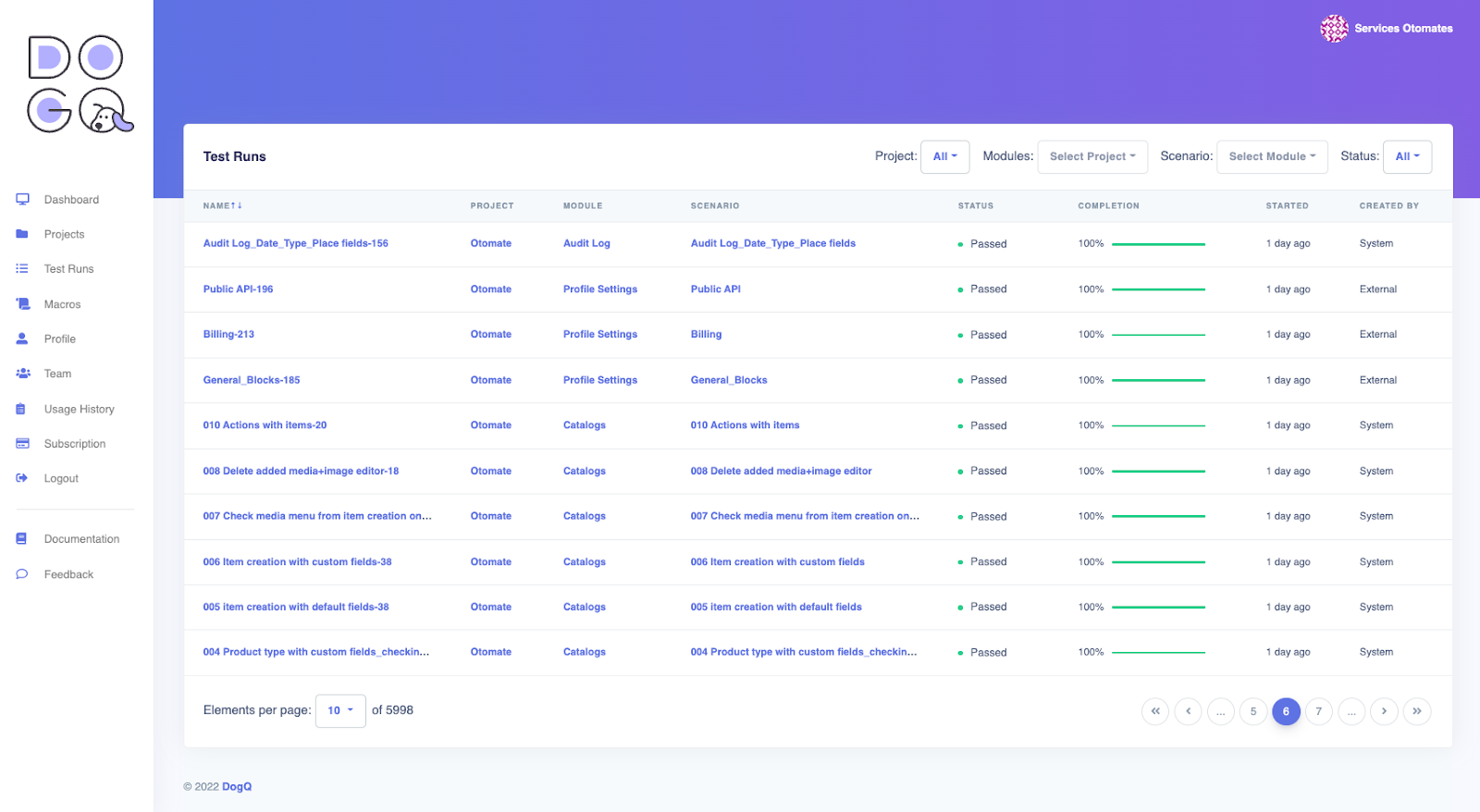Screen dimensions: 1480x812
Task: Jump to last page of results
Action: point(1417,711)
